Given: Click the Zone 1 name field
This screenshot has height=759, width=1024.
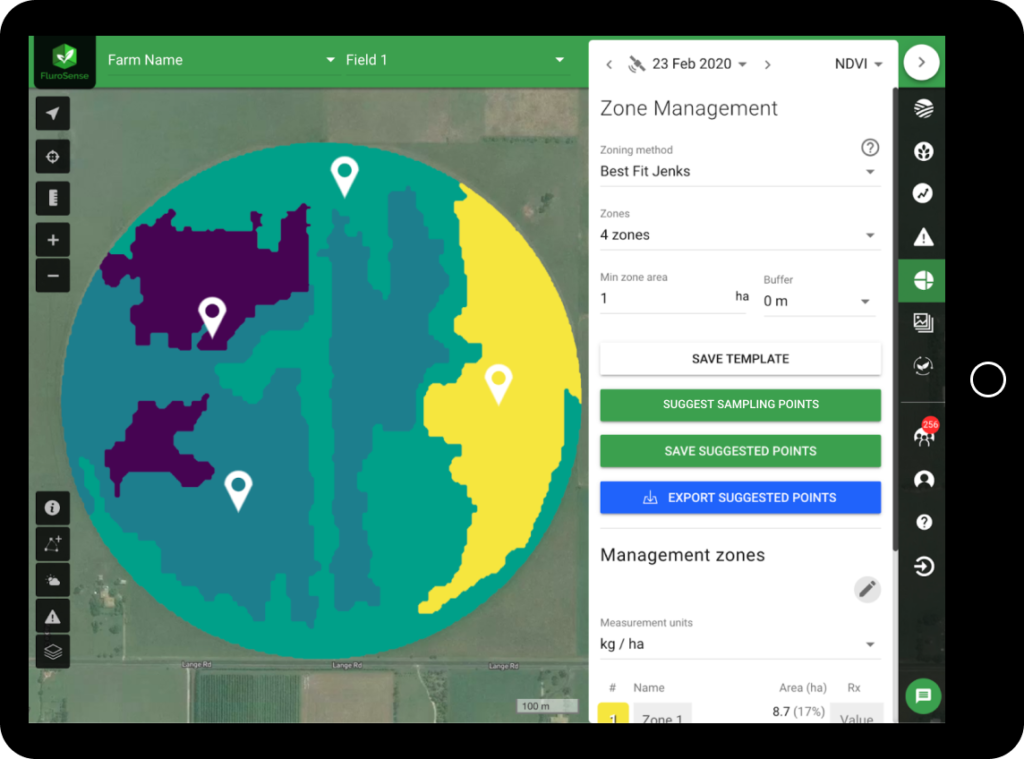Looking at the screenshot, I should (662, 713).
